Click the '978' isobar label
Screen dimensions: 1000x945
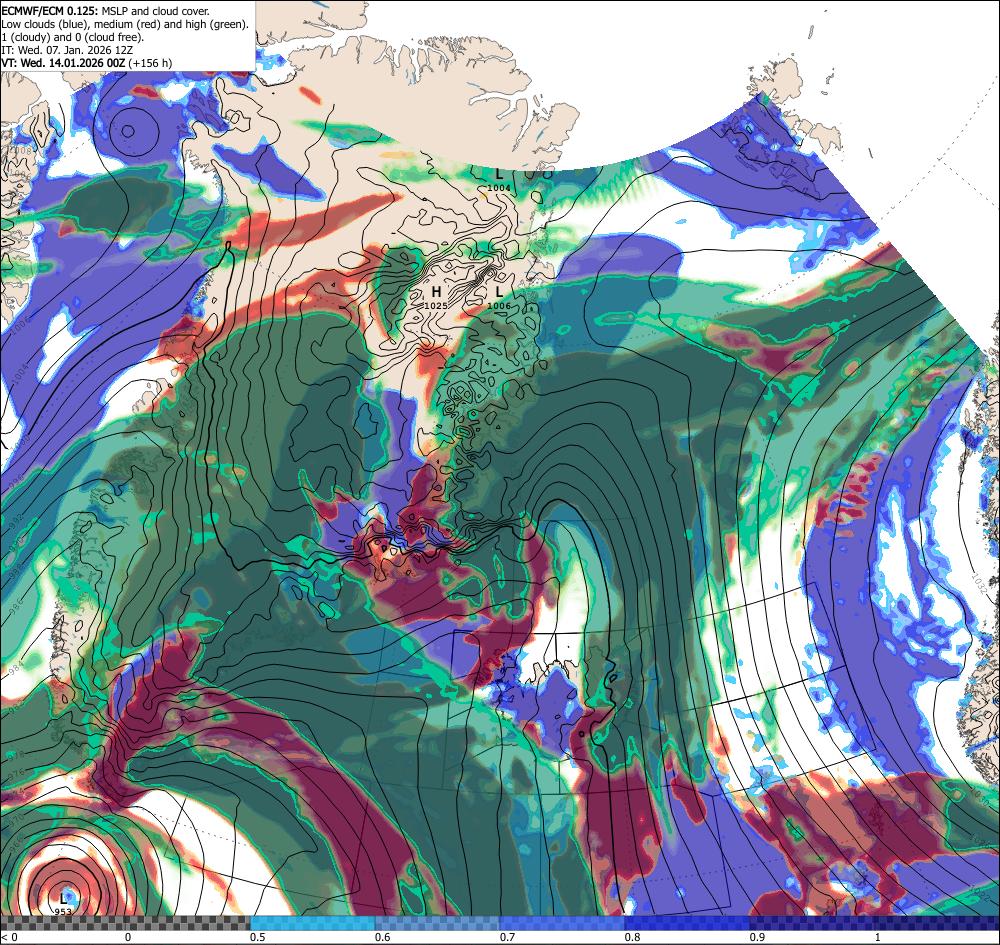click(x=16, y=755)
